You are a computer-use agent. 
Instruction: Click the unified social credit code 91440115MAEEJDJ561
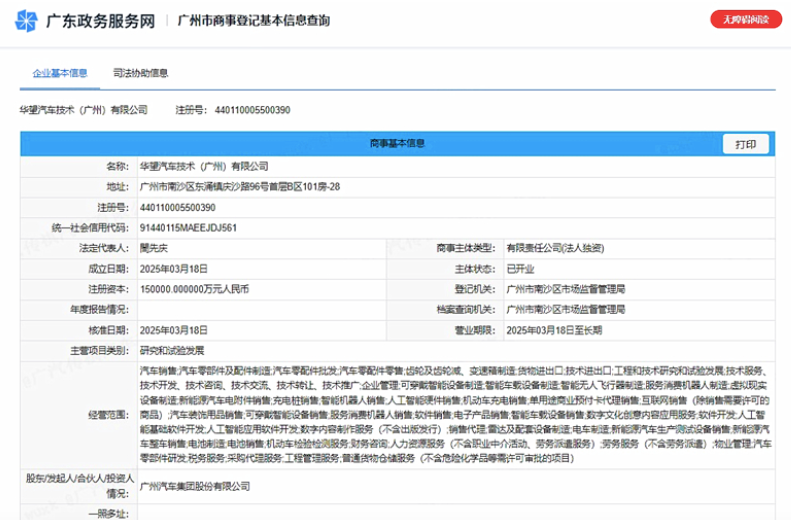click(x=188, y=228)
